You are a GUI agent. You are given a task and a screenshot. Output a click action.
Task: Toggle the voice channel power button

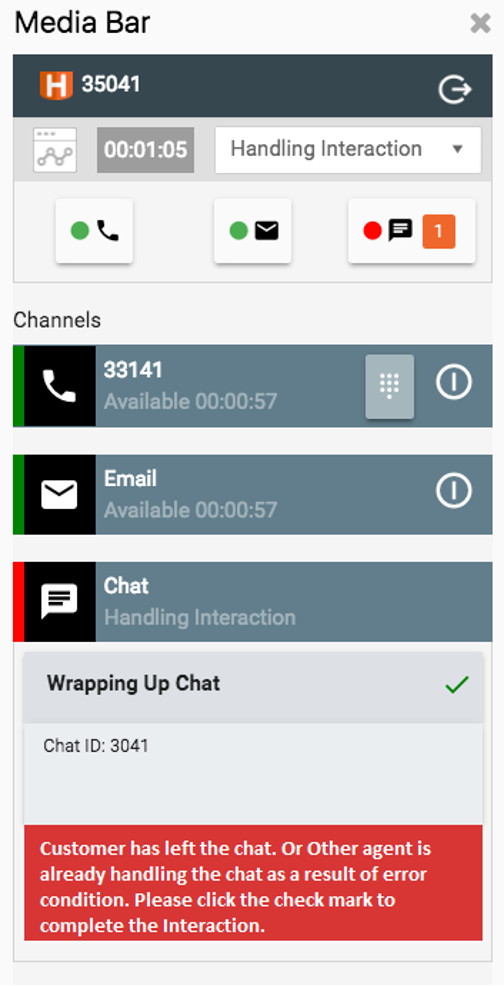click(454, 381)
